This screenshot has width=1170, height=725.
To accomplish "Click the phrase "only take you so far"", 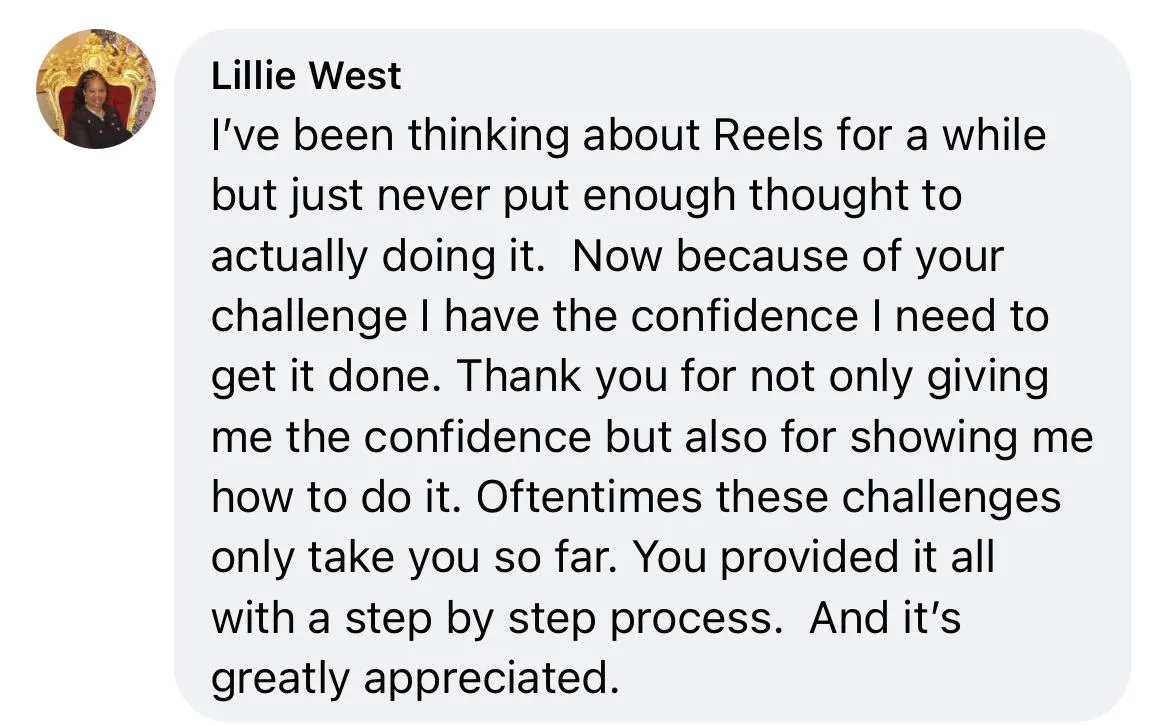I will [412, 557].
